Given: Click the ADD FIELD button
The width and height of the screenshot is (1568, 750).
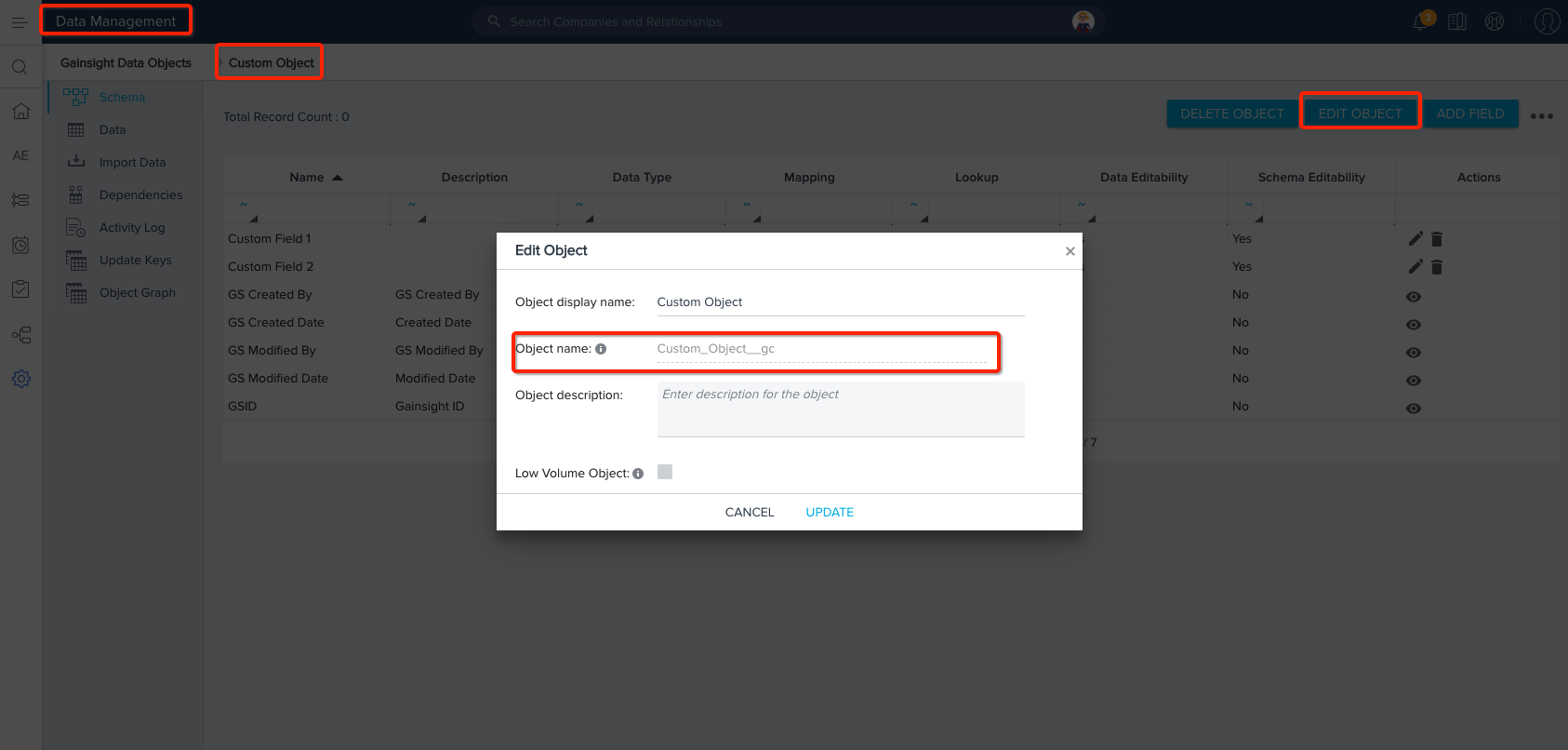Looking at the screenshot, I should (x=1470, y=114).
